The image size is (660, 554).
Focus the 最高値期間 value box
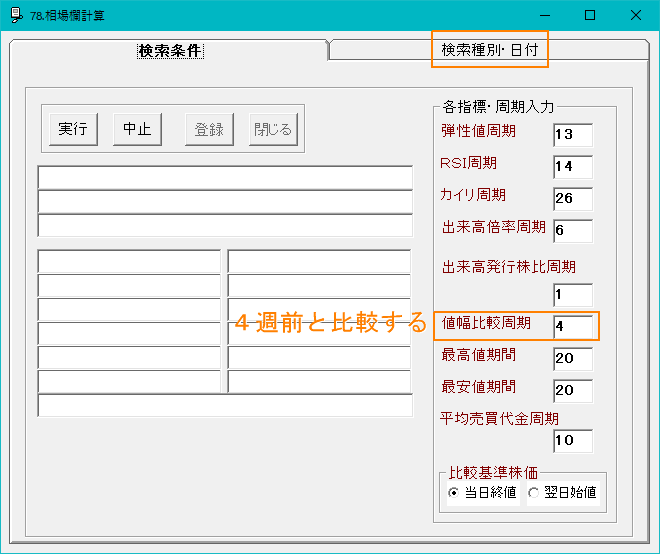point(572,359)
